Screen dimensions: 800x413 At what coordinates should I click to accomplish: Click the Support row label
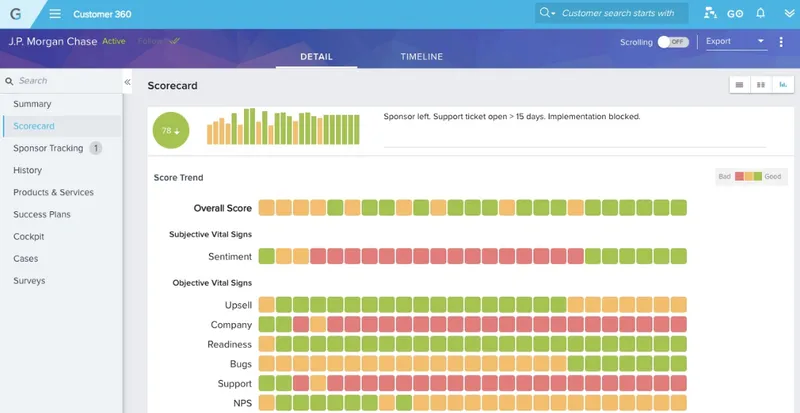[x=235, y=384]
